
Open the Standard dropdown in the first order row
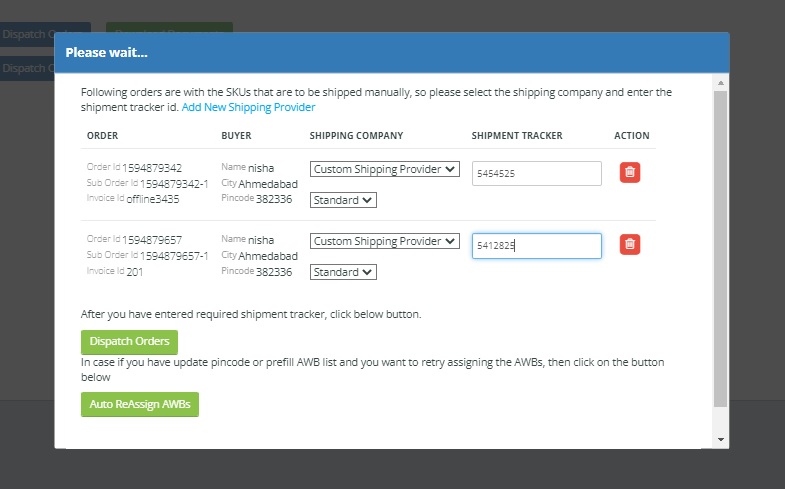[343, 200]
